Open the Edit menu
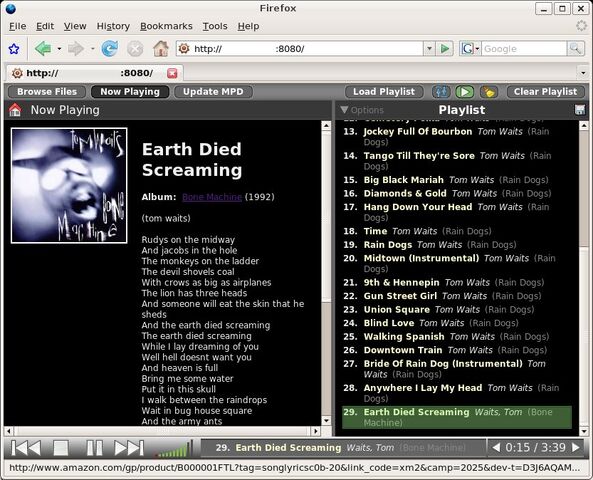Viewport: 593px width, 480px height. click(x=45, y=26)
